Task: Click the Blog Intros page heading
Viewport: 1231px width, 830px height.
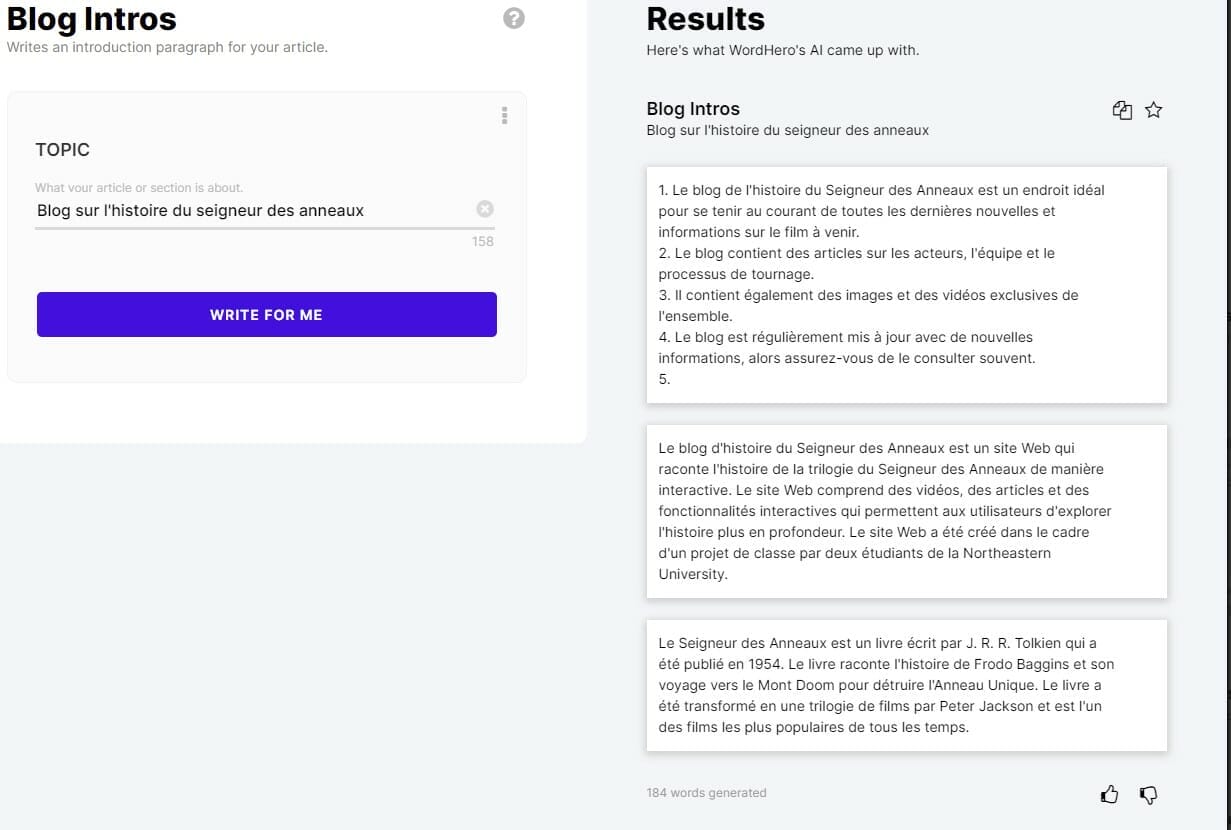Action: point(92,18)
